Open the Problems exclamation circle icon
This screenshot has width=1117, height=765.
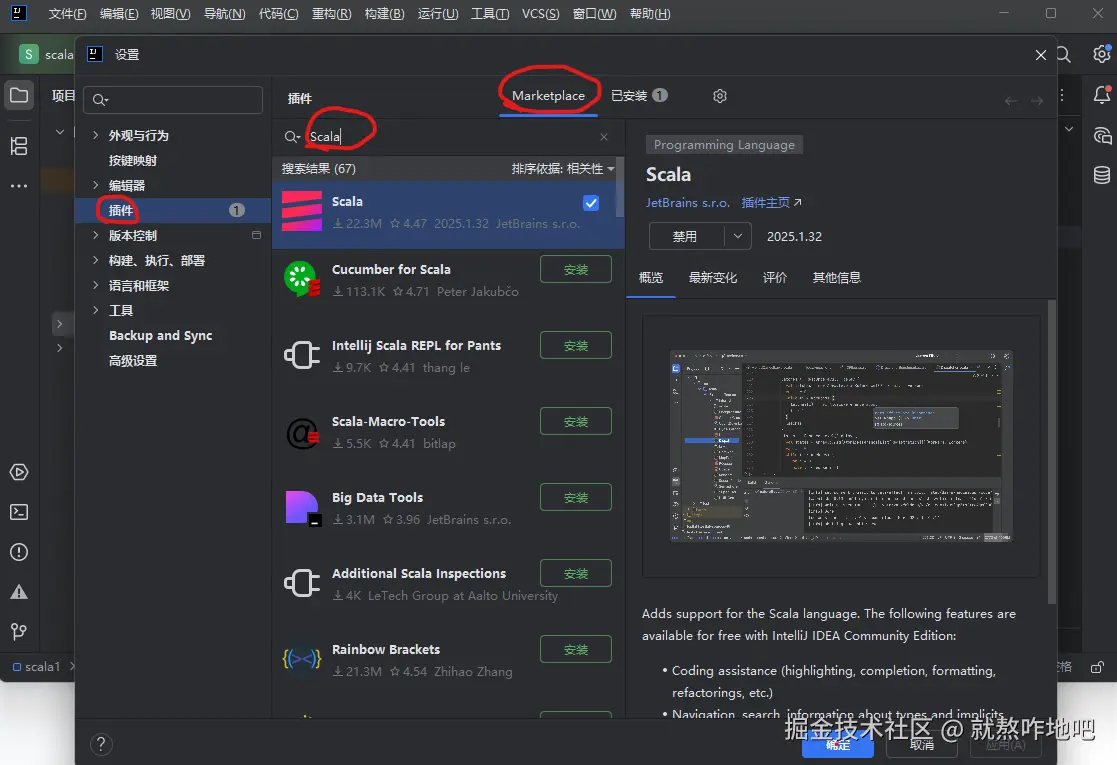19,552
